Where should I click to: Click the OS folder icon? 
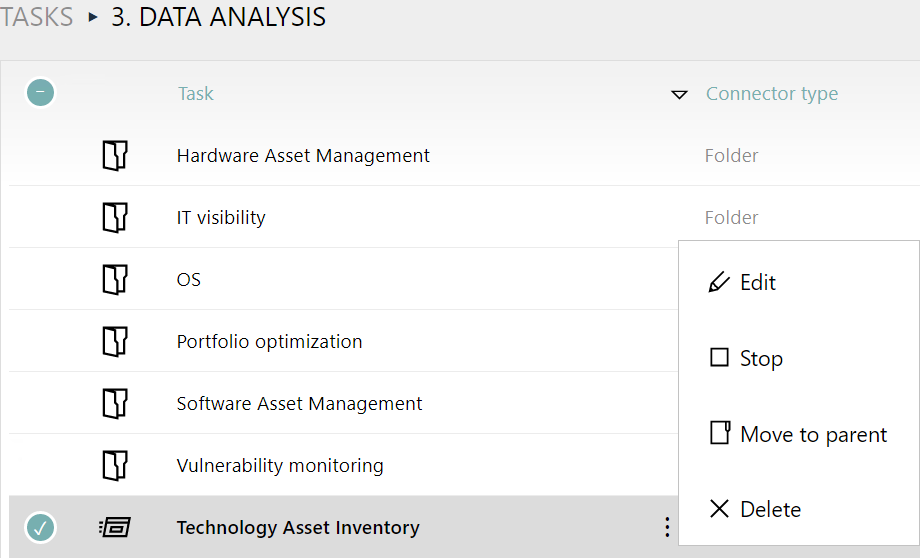coord(116,280)
